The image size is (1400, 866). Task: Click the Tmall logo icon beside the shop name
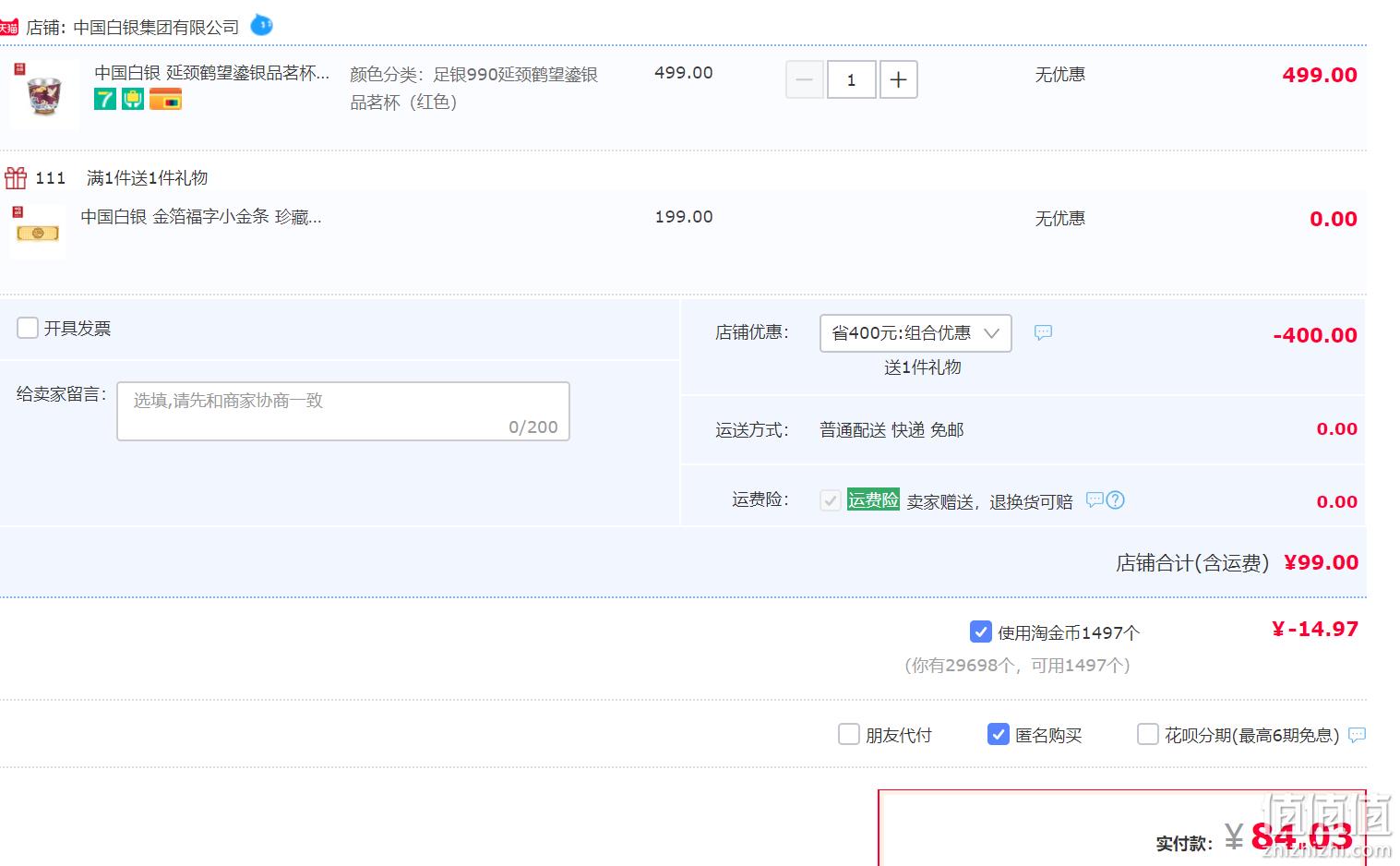point(8,28)
